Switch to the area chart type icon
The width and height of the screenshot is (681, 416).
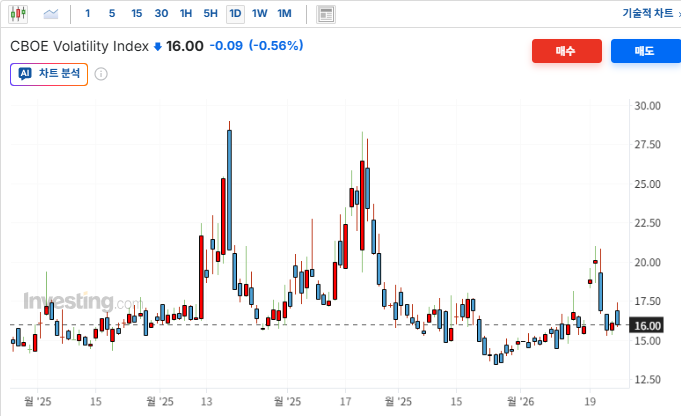pyautogui.click(x=51, y=14)
